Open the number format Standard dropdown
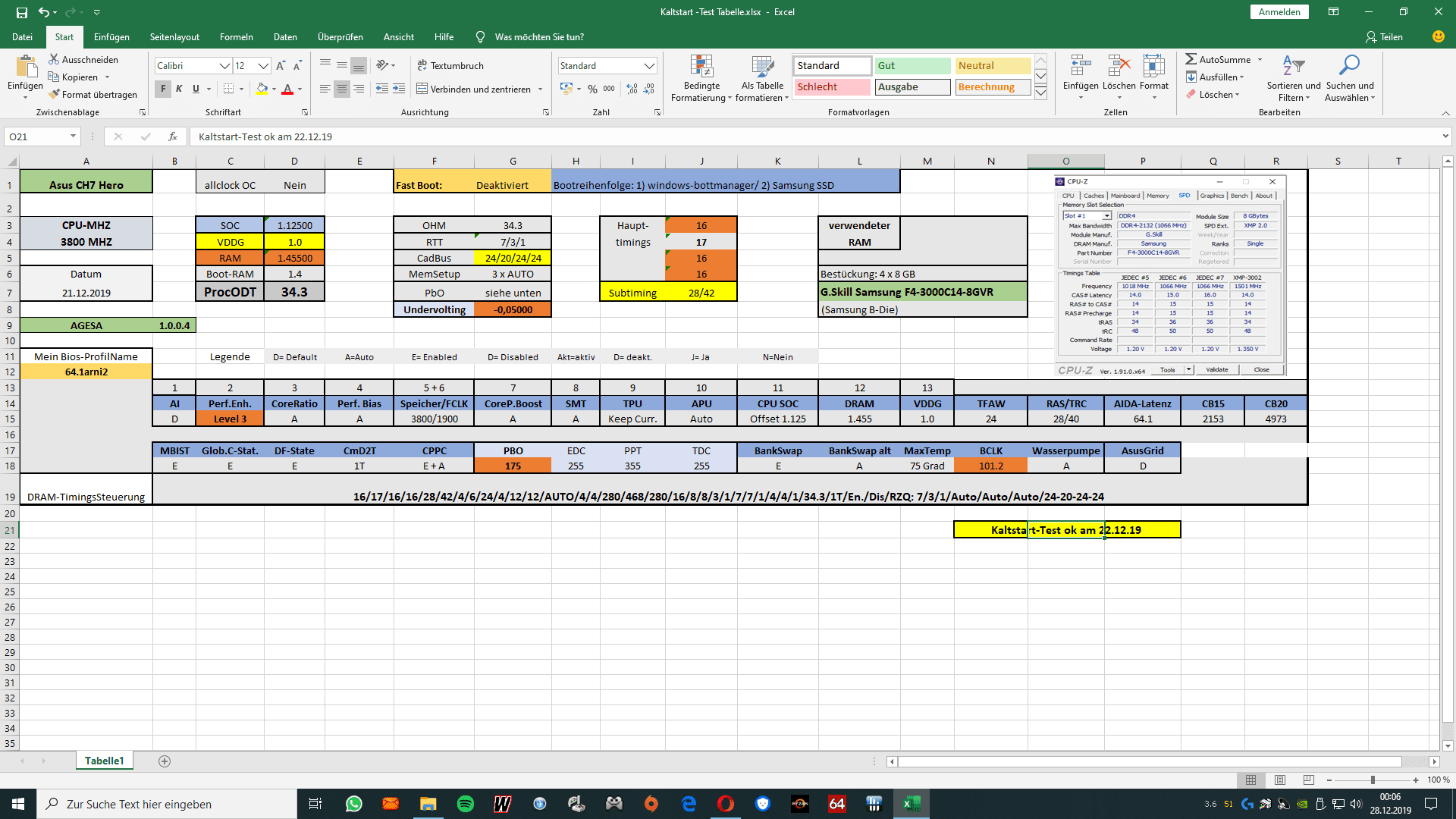 click(649, 66)
